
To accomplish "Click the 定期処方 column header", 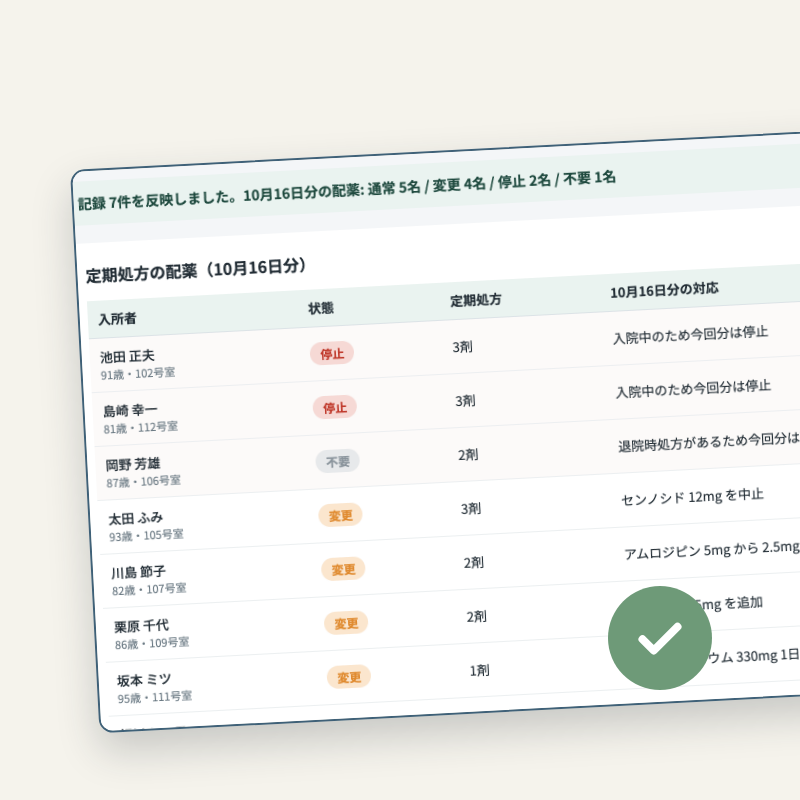I will click(x=476, y=300).
